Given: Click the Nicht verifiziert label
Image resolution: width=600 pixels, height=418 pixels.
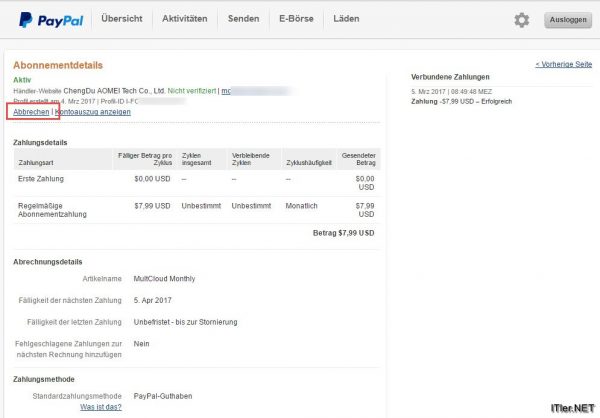Looking at the screenshot, I should 192,91.
